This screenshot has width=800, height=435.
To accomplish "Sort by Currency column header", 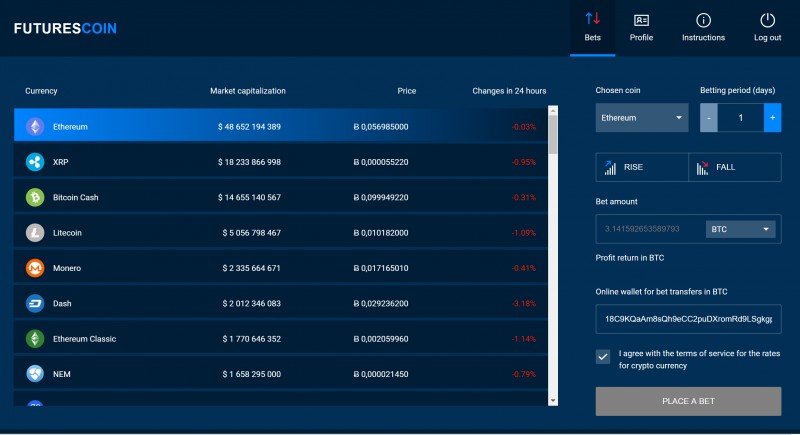I will (x=41, y=91).
